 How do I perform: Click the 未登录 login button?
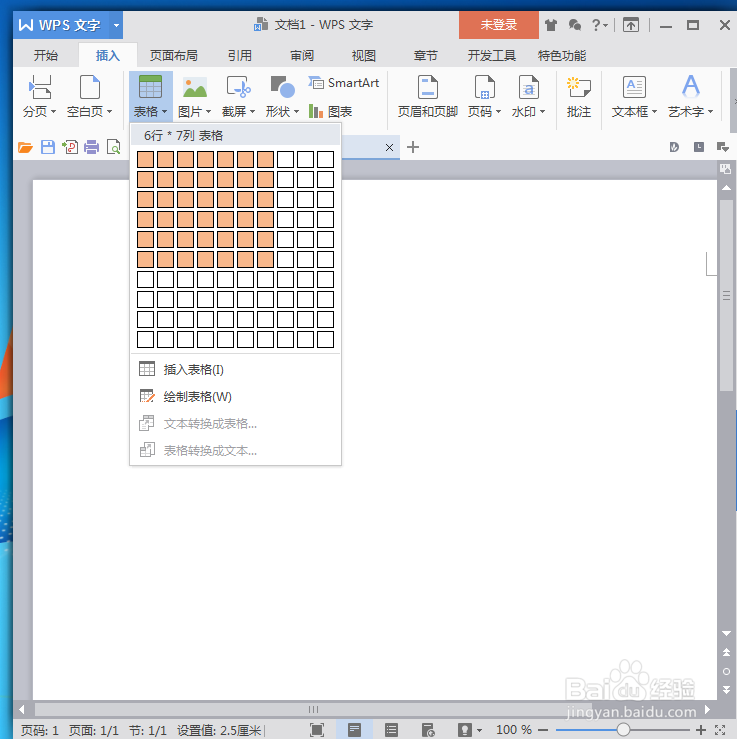click(x=499, y=25)
